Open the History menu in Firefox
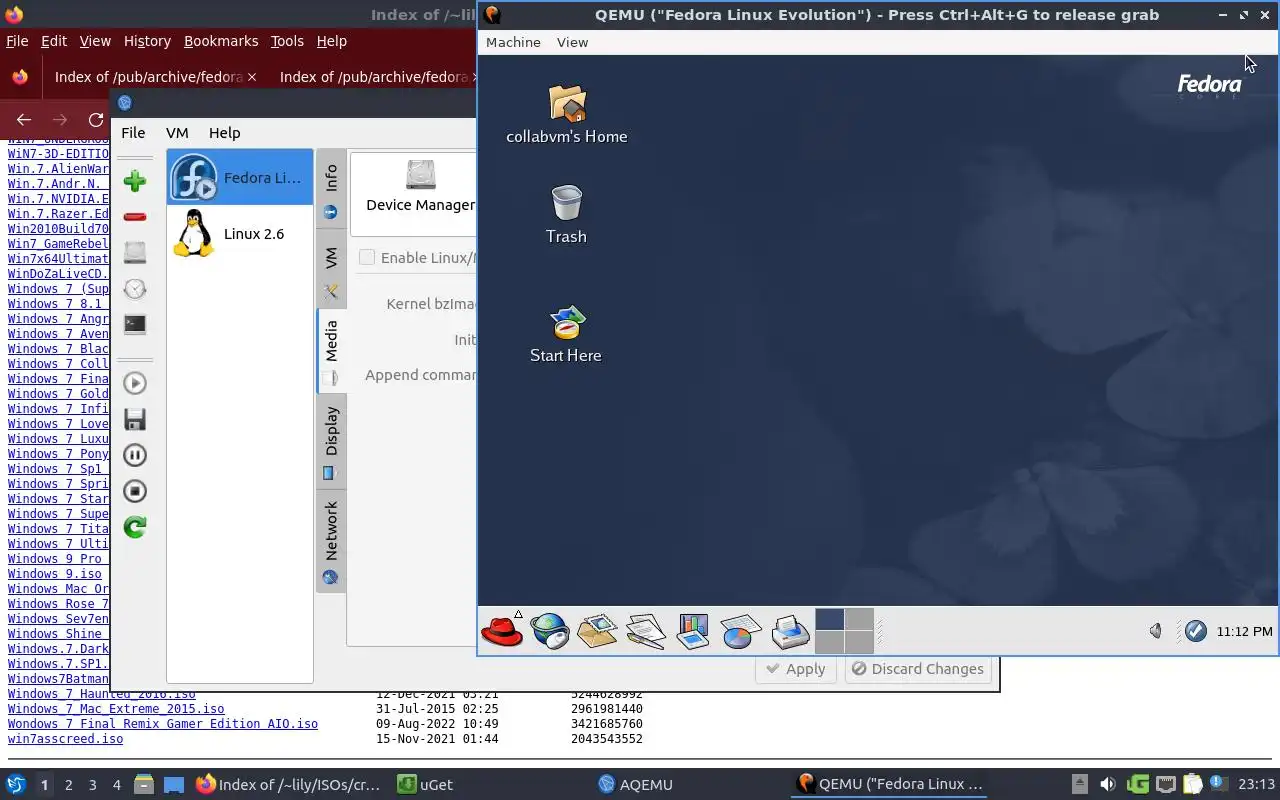 coord(147,41)
